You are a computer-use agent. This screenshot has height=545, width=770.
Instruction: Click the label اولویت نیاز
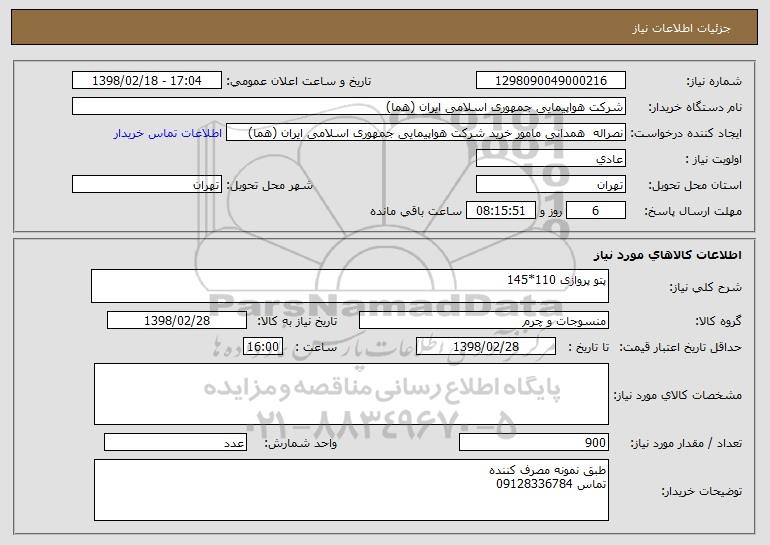(x=714, y=160)
